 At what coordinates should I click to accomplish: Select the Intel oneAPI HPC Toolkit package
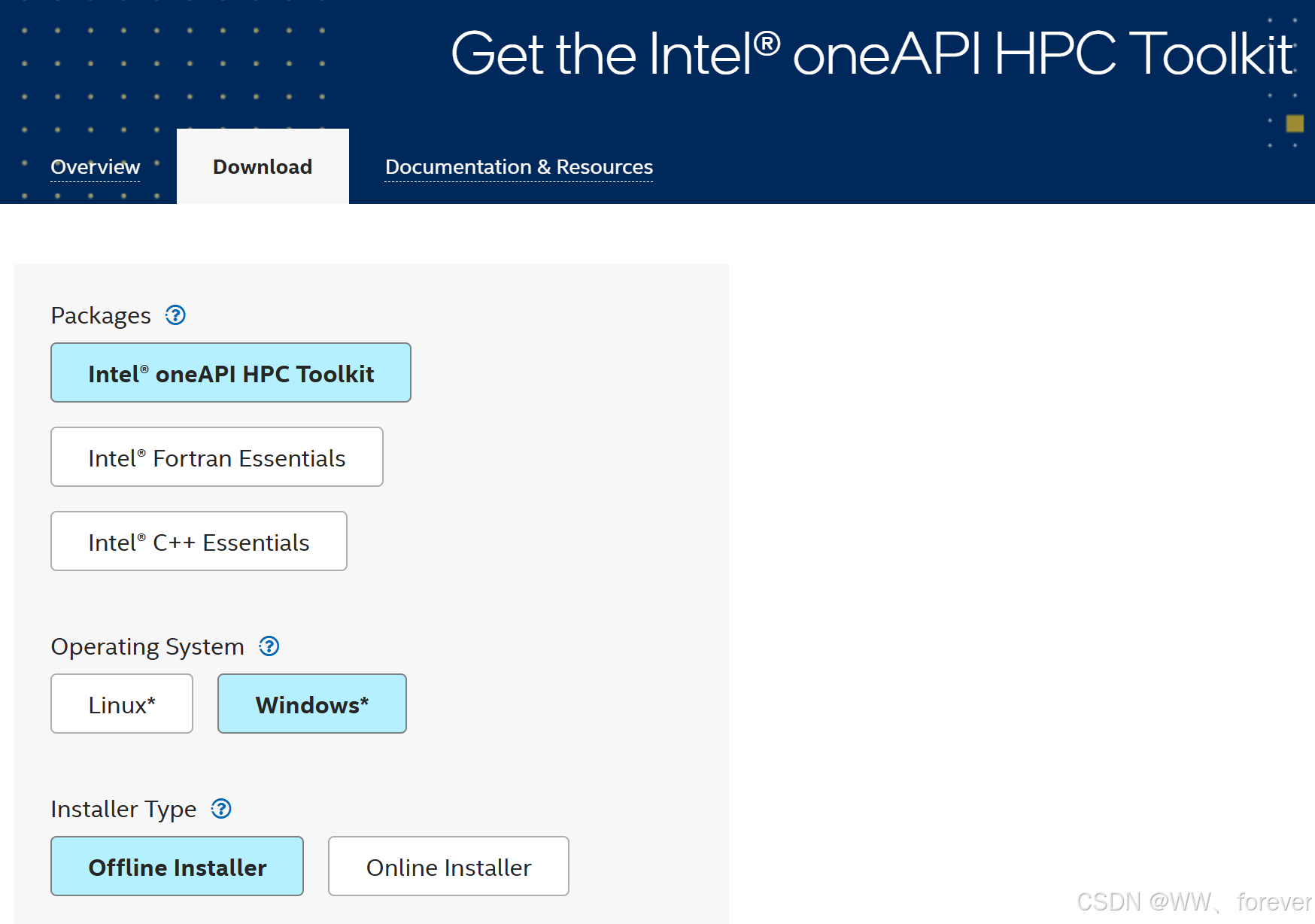click(x=231, y=372)
